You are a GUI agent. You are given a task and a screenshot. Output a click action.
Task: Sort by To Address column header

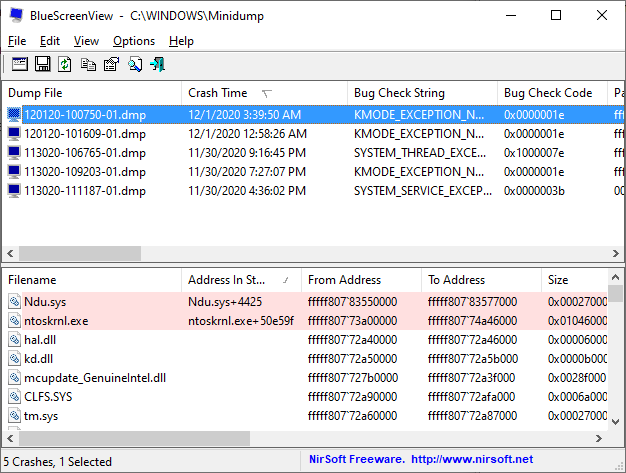481,280
